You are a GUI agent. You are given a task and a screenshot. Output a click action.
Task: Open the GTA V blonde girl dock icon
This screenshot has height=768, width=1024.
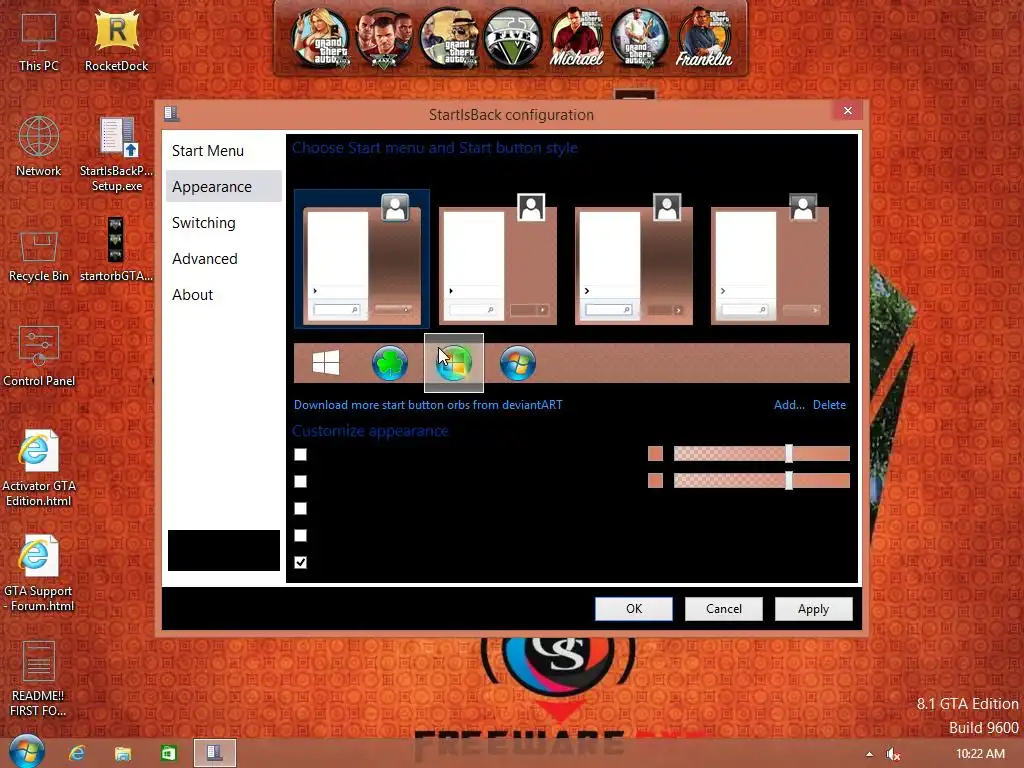click(x=321, y=39)
